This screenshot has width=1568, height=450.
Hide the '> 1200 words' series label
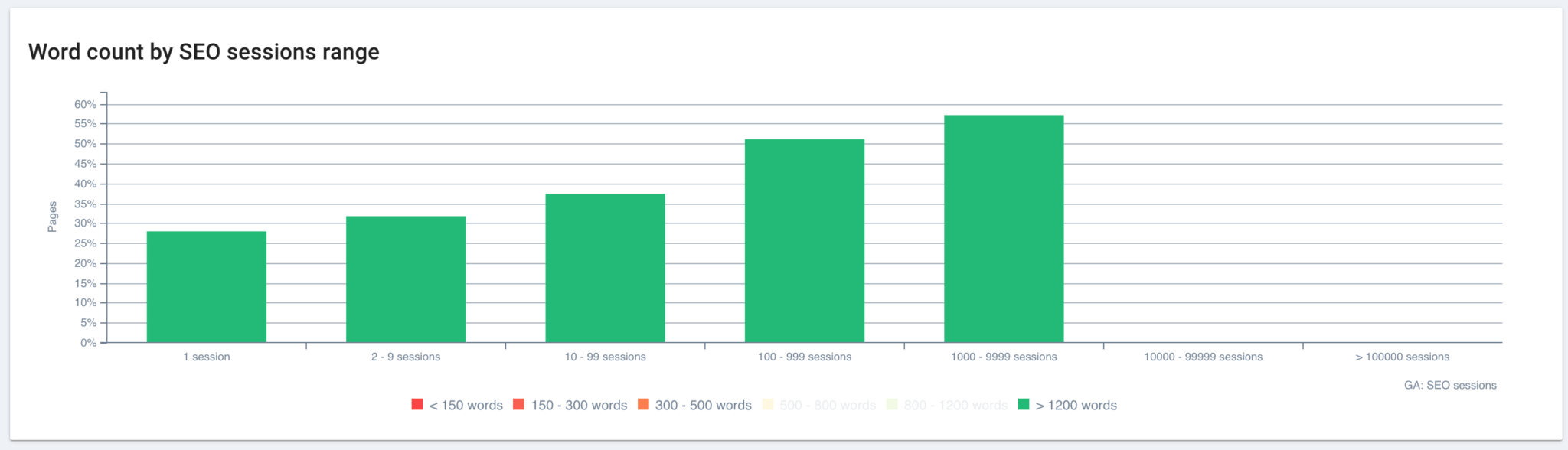1076,406
